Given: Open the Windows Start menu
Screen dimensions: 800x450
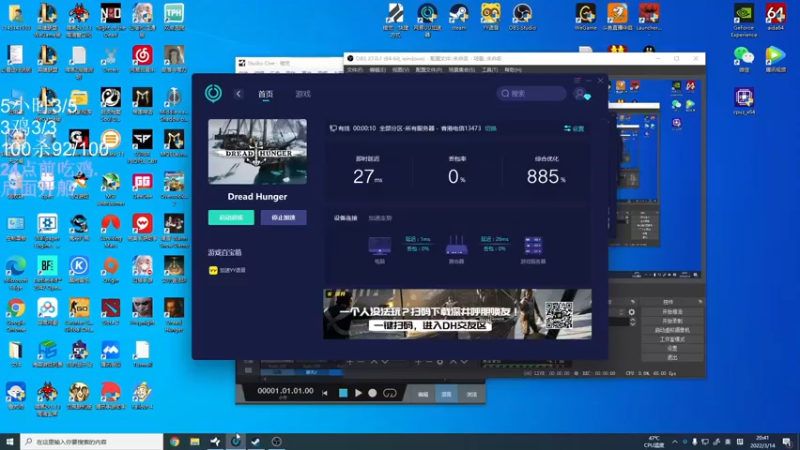Looking at the screenshot, I should (10, 441).
